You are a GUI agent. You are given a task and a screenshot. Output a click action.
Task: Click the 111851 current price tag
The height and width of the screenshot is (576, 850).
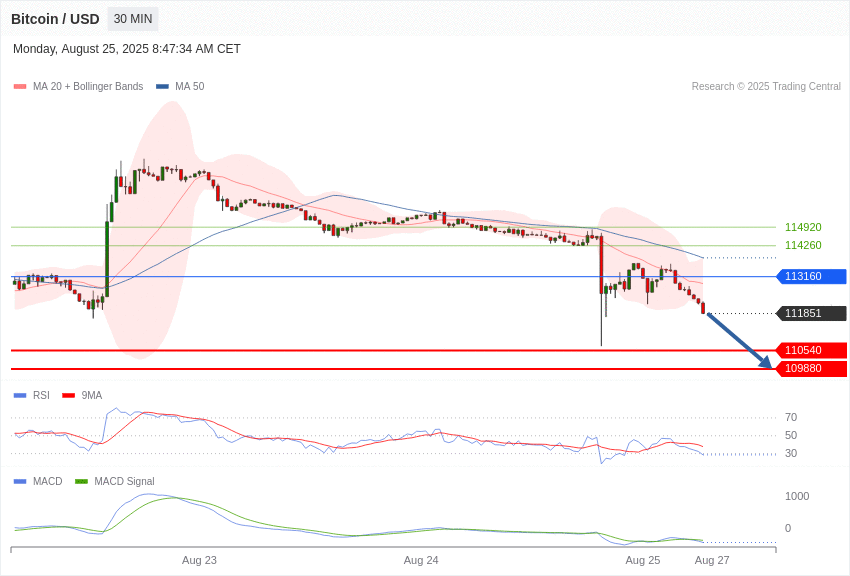coord(812,313)
